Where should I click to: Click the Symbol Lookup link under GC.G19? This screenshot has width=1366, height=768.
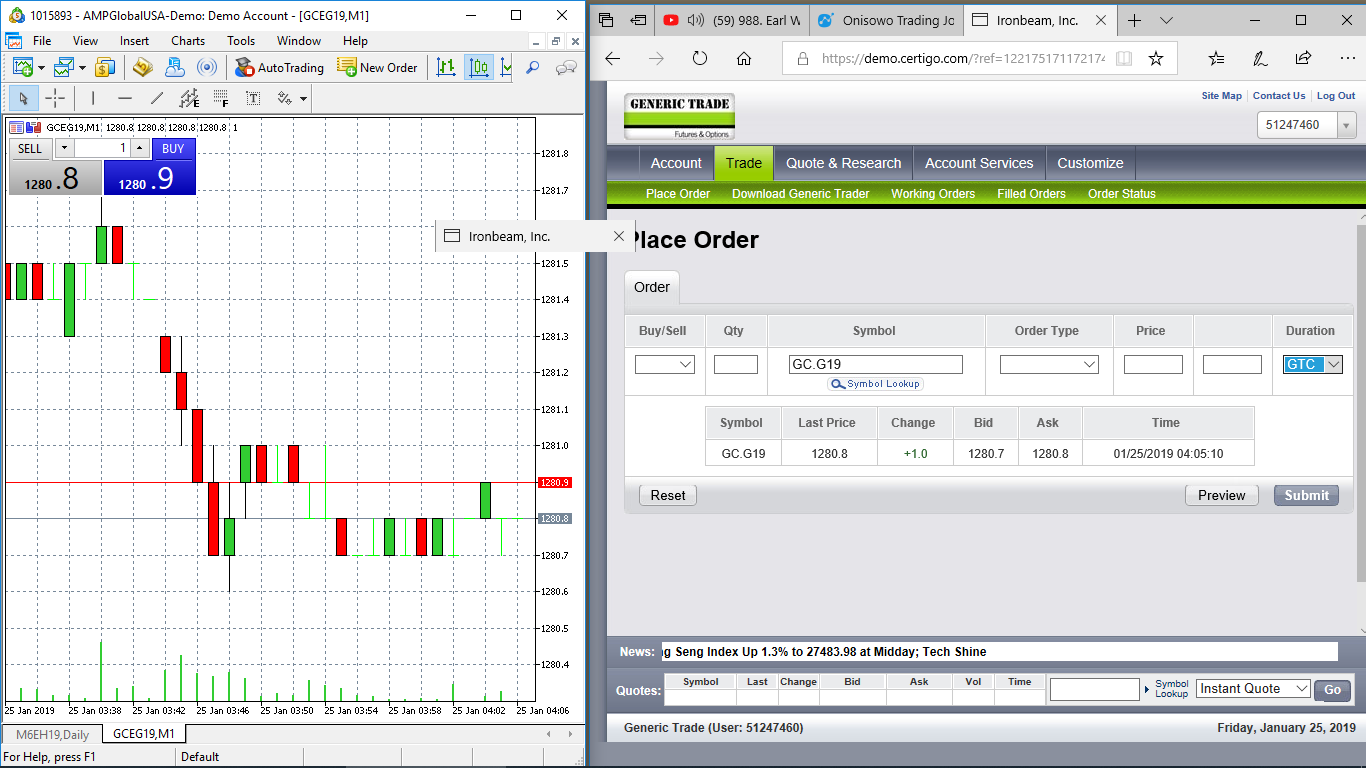[875, 384]
